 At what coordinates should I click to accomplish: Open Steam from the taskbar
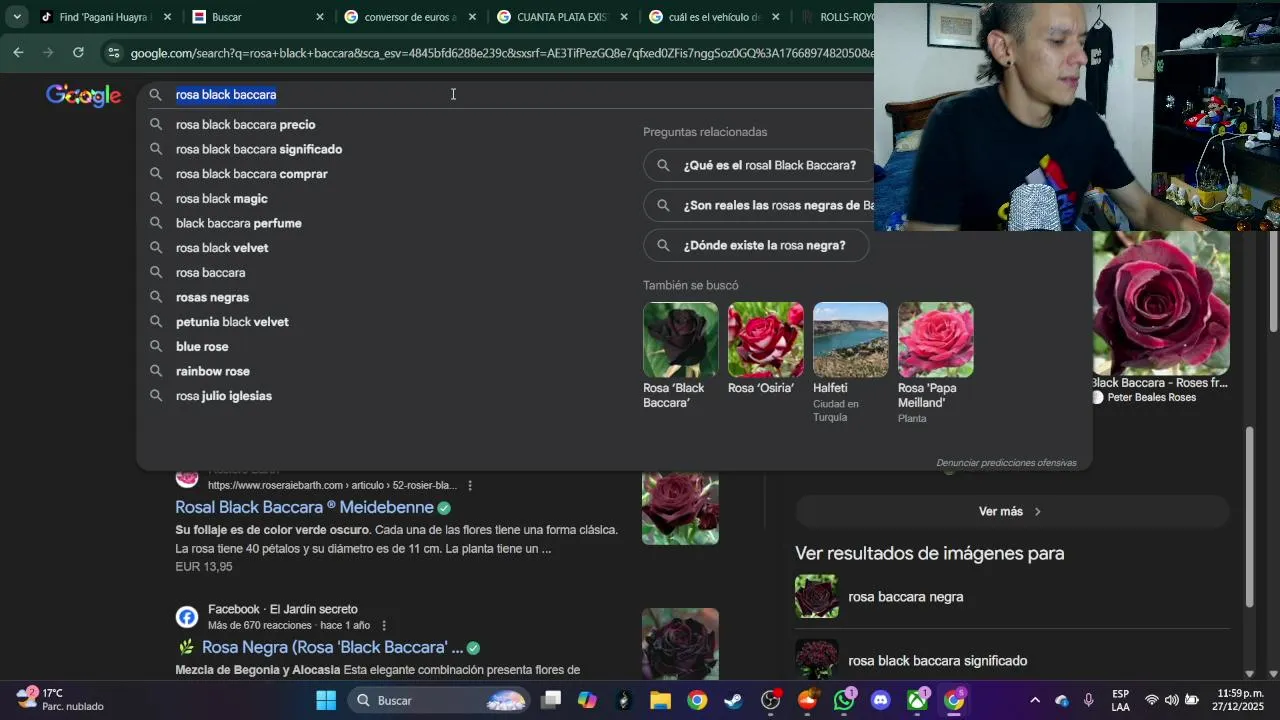tap(733, 700)
